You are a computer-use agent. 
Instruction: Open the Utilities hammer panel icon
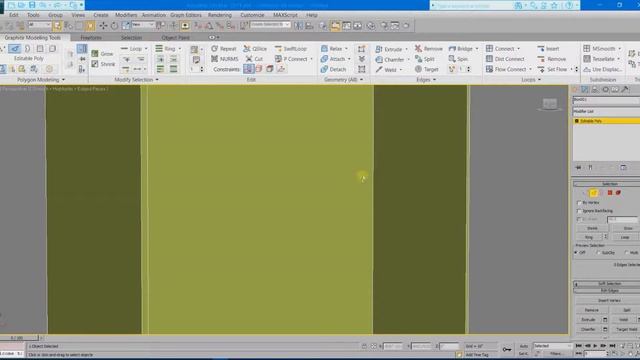click(x=625, y=90)
